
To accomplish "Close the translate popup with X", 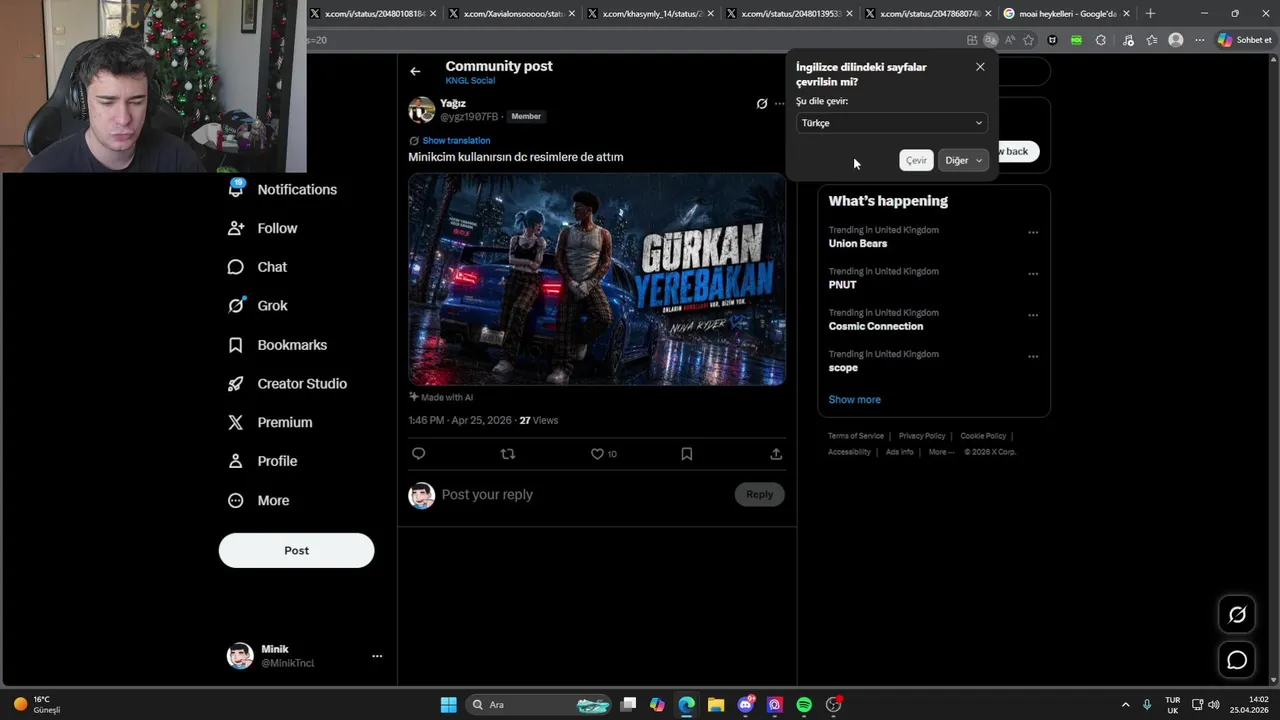I will tap(980, 67).
